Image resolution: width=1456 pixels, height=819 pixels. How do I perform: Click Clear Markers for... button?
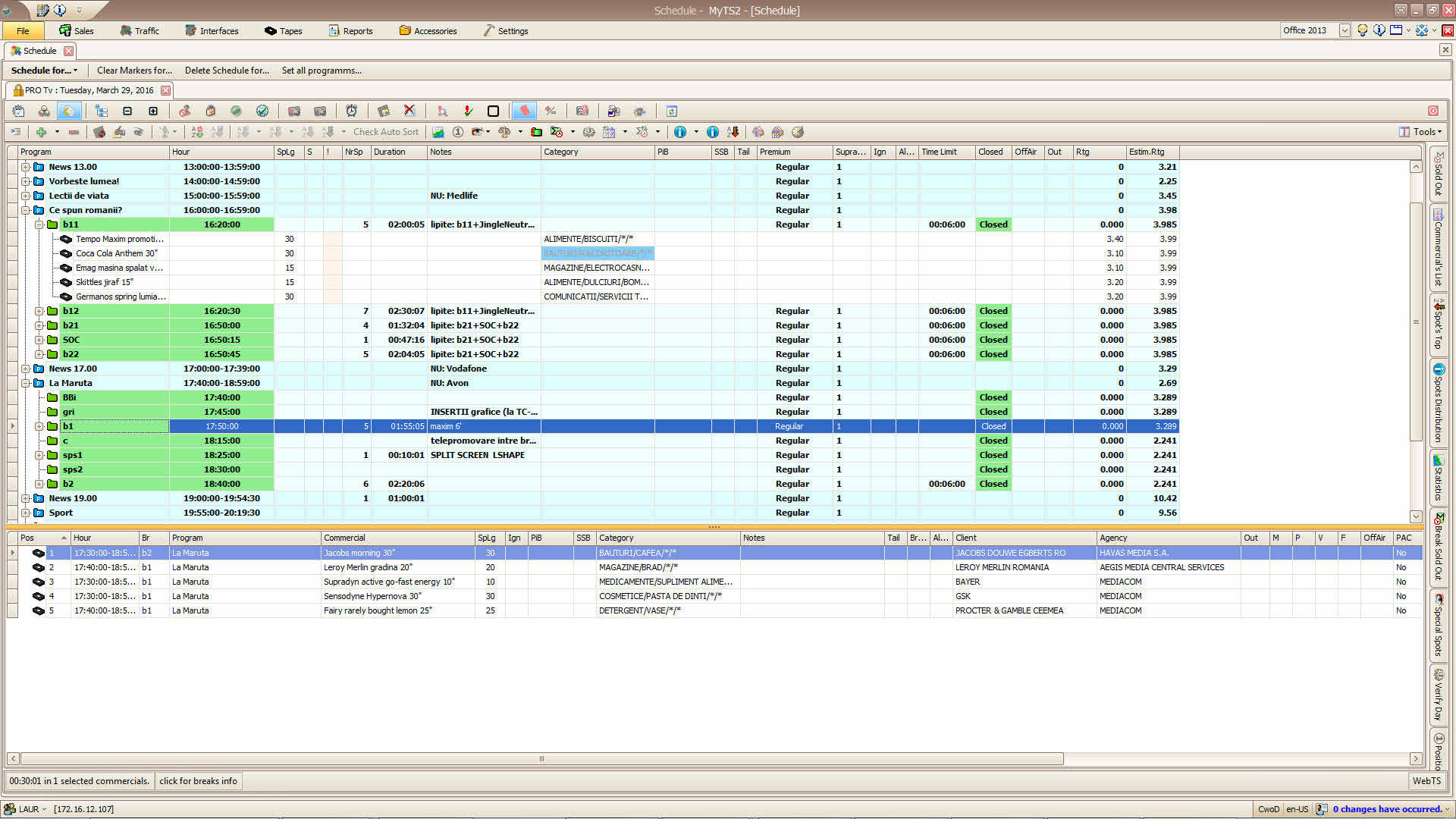tap(134, 71)
